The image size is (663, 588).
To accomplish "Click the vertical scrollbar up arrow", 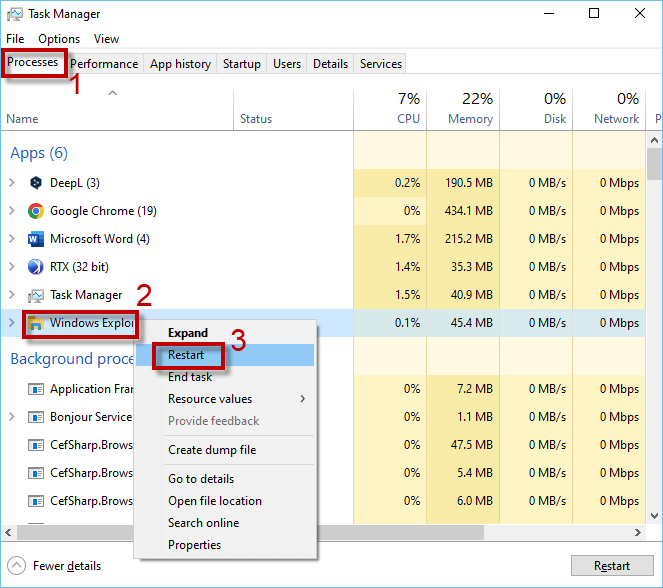I will click(654, 140).
